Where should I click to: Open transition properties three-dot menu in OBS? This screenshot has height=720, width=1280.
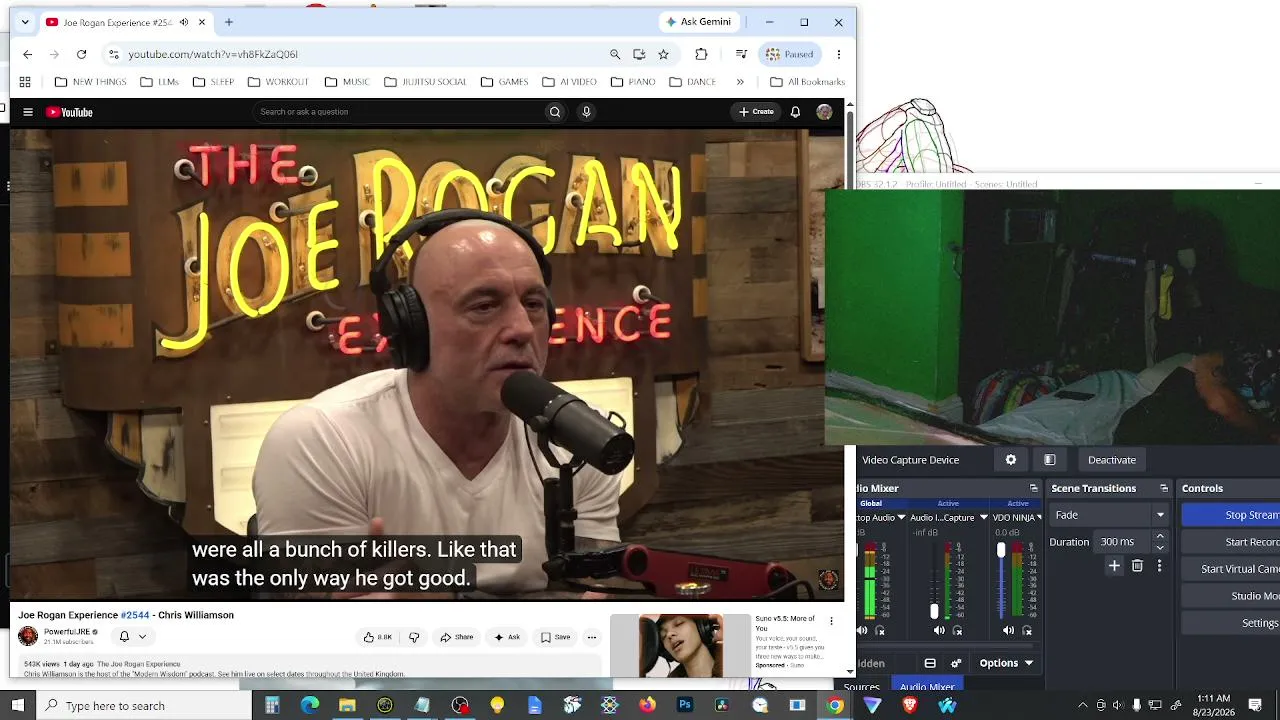[x=1159, y=566]
